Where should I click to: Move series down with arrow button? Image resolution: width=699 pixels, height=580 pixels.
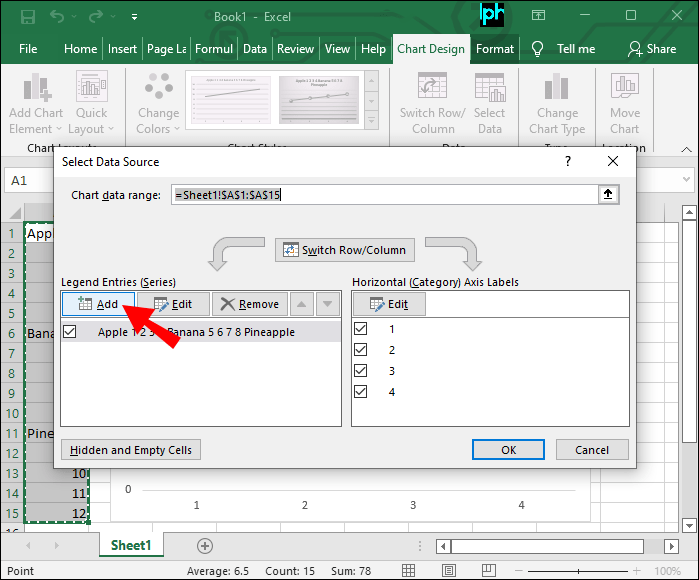coord(328,304)
